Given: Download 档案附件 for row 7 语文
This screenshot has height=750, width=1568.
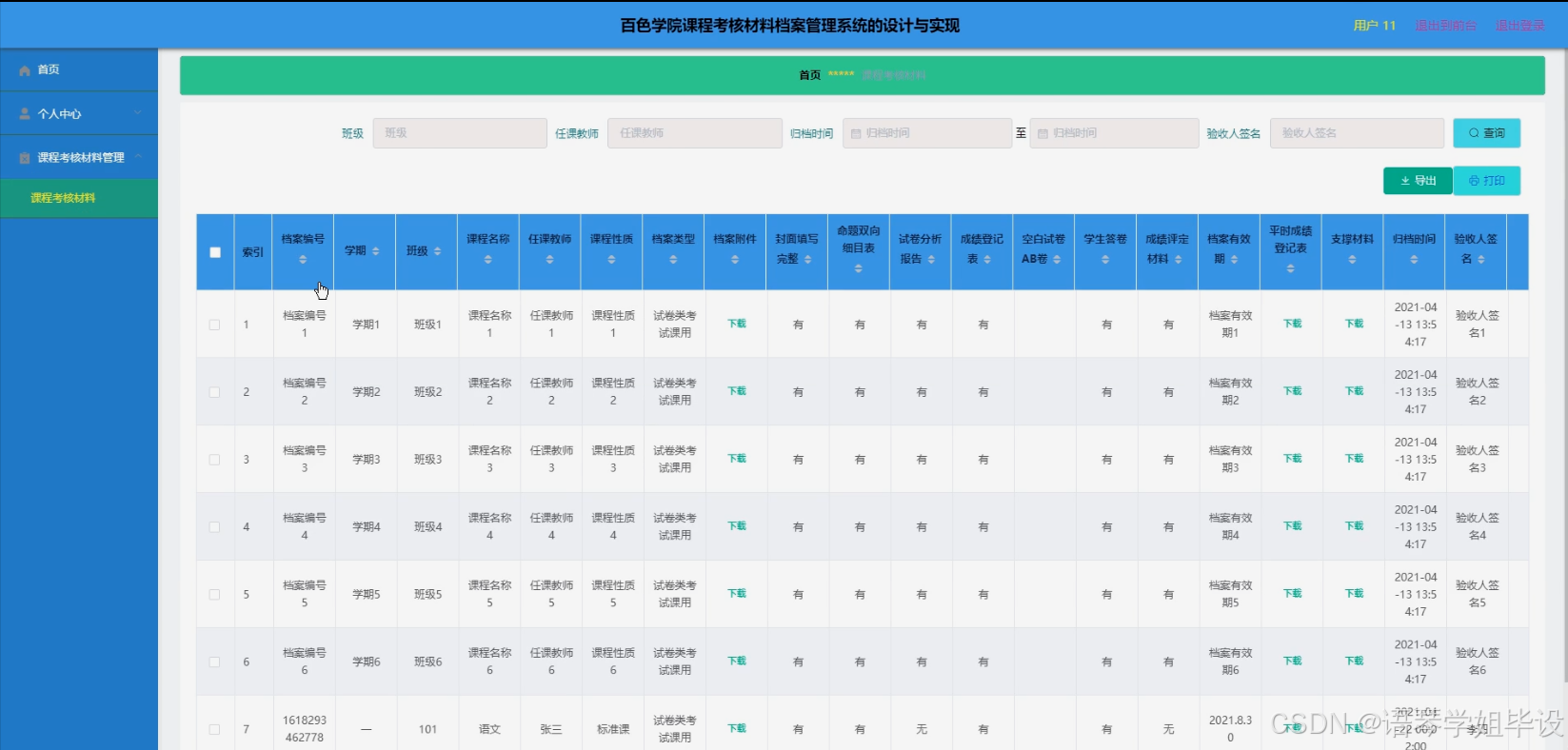Looking at the screenshot, I should tap(737, 728).
